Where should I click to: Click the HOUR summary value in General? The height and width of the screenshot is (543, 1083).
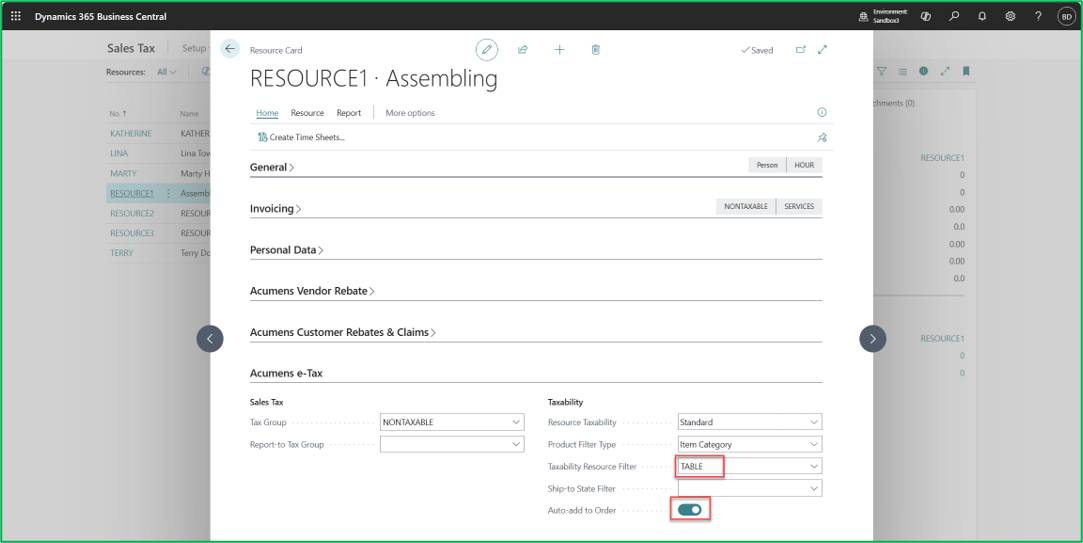804,165
